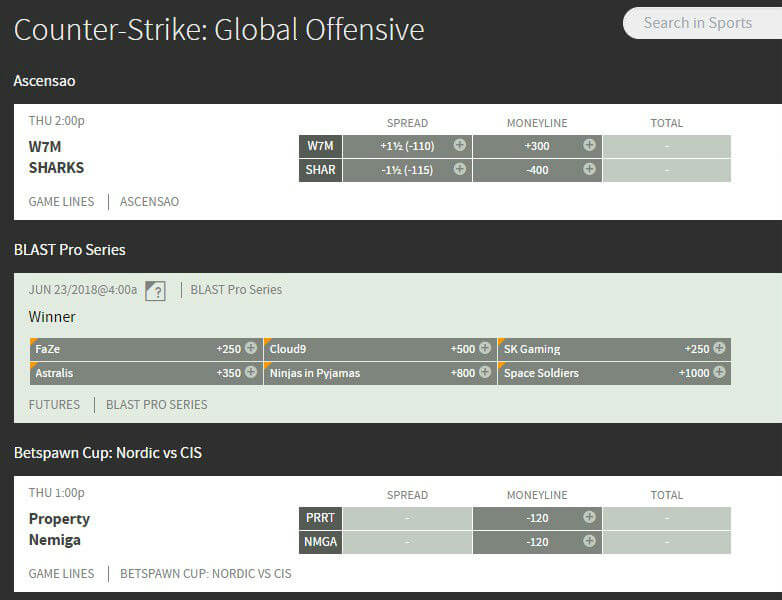Add W7M spread +1½ (-110) via plus icon
Viewport: 782px width, 600px height.
459,145
